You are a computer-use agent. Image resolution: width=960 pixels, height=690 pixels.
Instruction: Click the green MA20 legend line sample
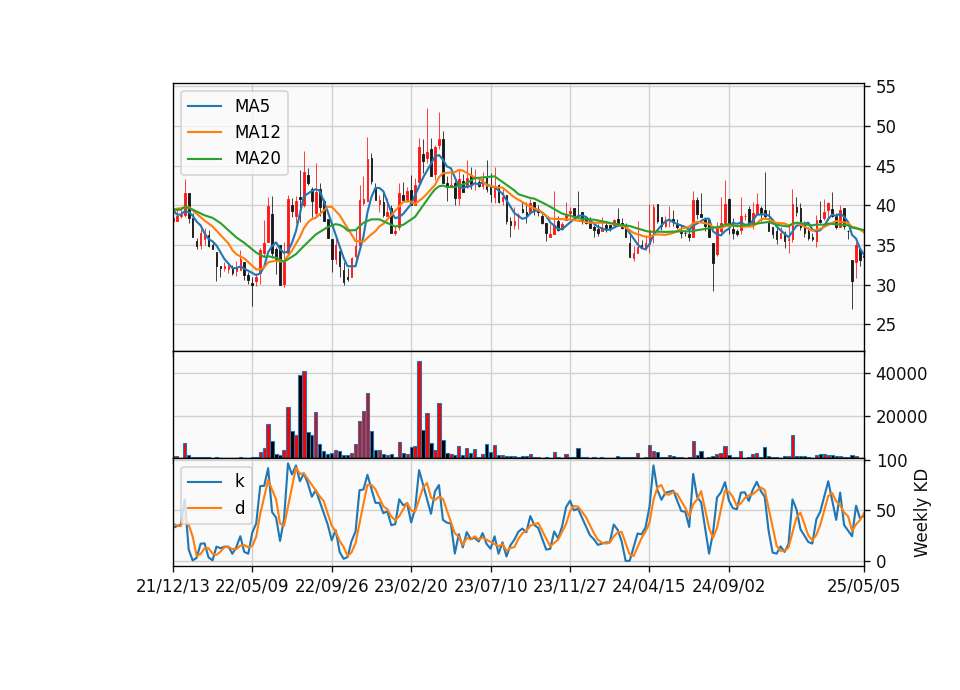click(204, 159)
